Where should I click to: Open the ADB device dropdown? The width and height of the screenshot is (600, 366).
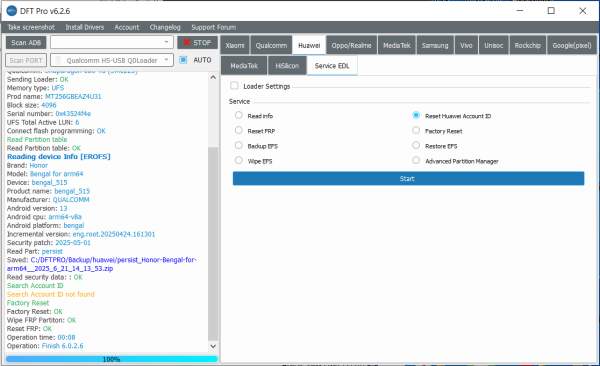point(112,42)
